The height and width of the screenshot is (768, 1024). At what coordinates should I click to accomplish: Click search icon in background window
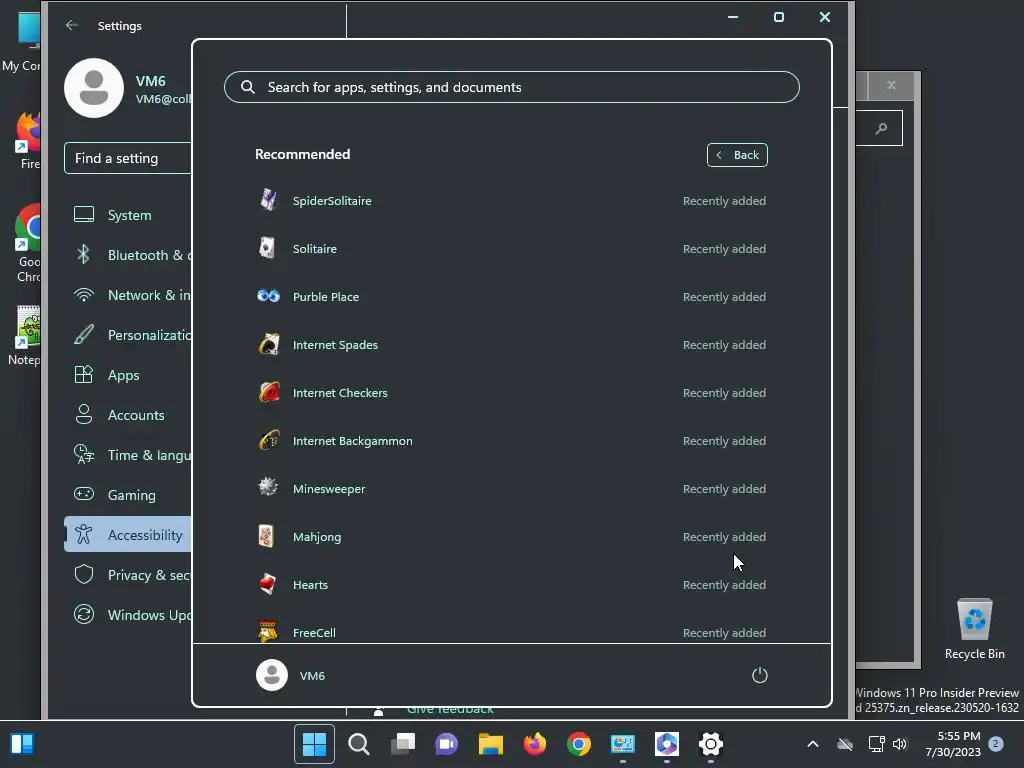tap(881, 128)
